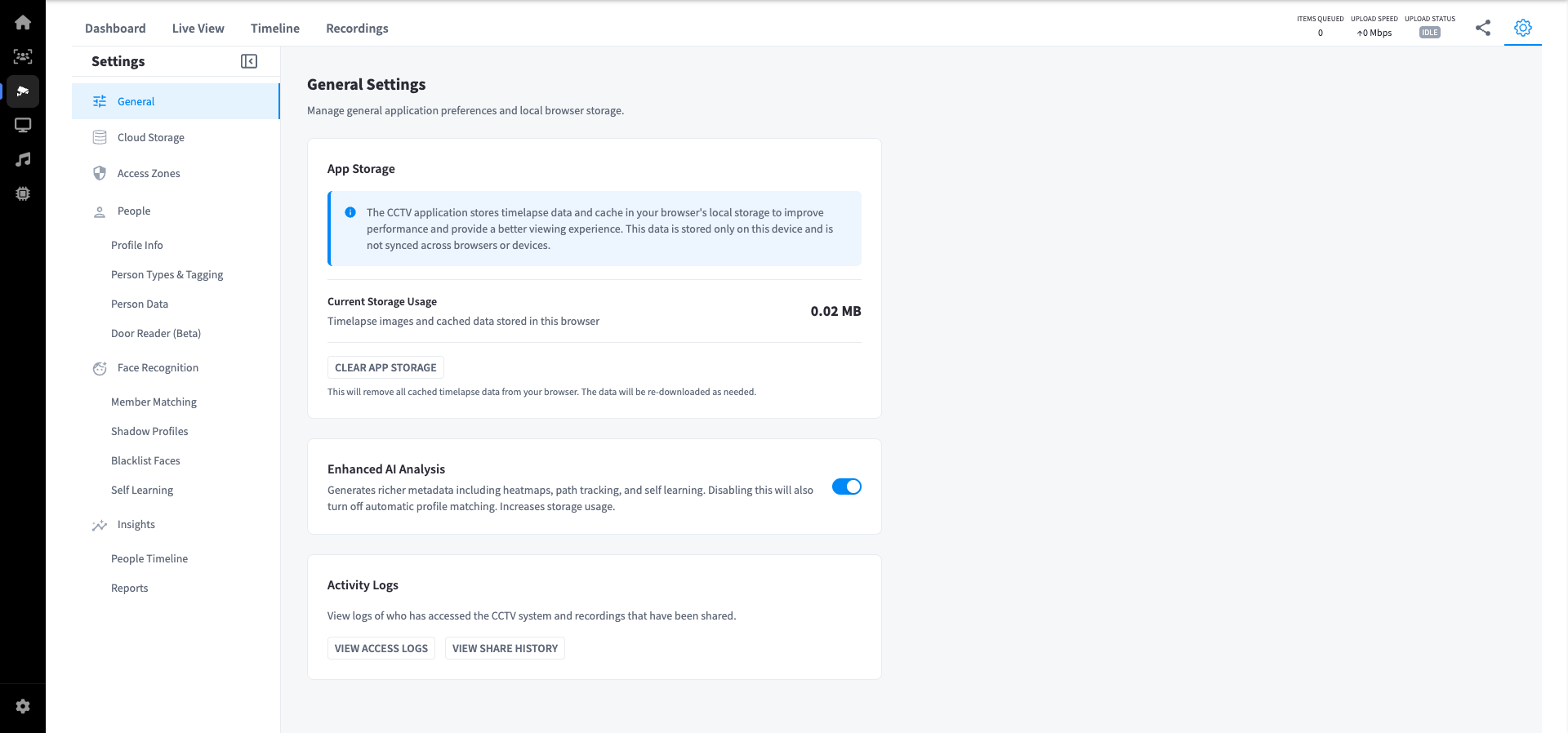
Task: Open the display monitor icon in left rail
Action: [x=23, y=125]
